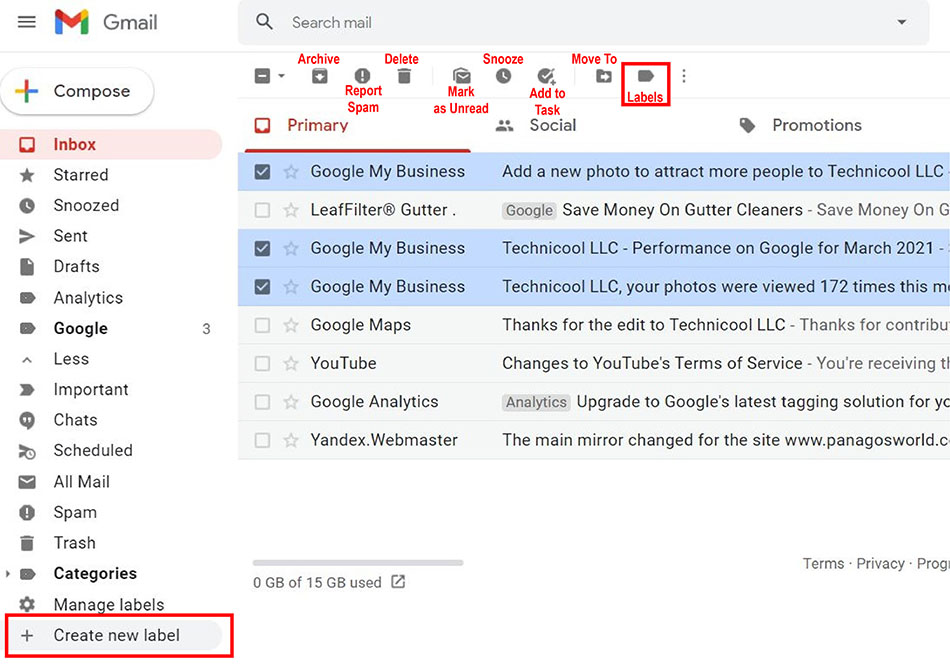Click the Compose button
Viewport: 950px width, 668px height.
click(x=78, y=91)
